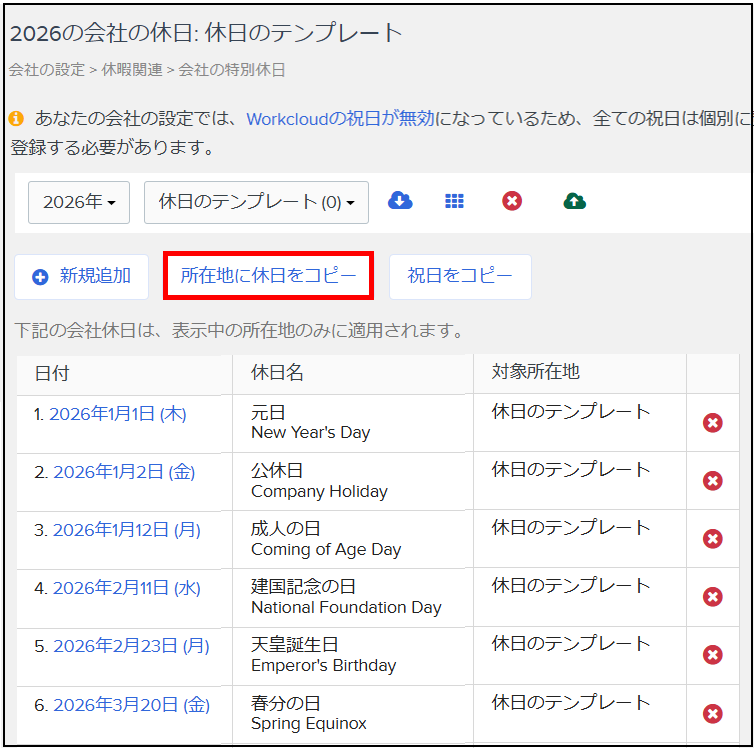This screenshot has height=748, width=754.
Task: Click the orange info icon in notice
Action: pos(16,119)
